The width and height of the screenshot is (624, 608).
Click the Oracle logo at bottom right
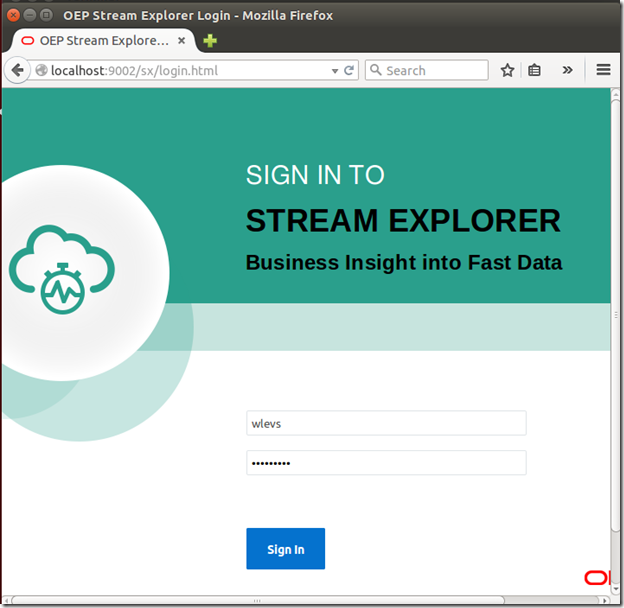tap(596, 578)
